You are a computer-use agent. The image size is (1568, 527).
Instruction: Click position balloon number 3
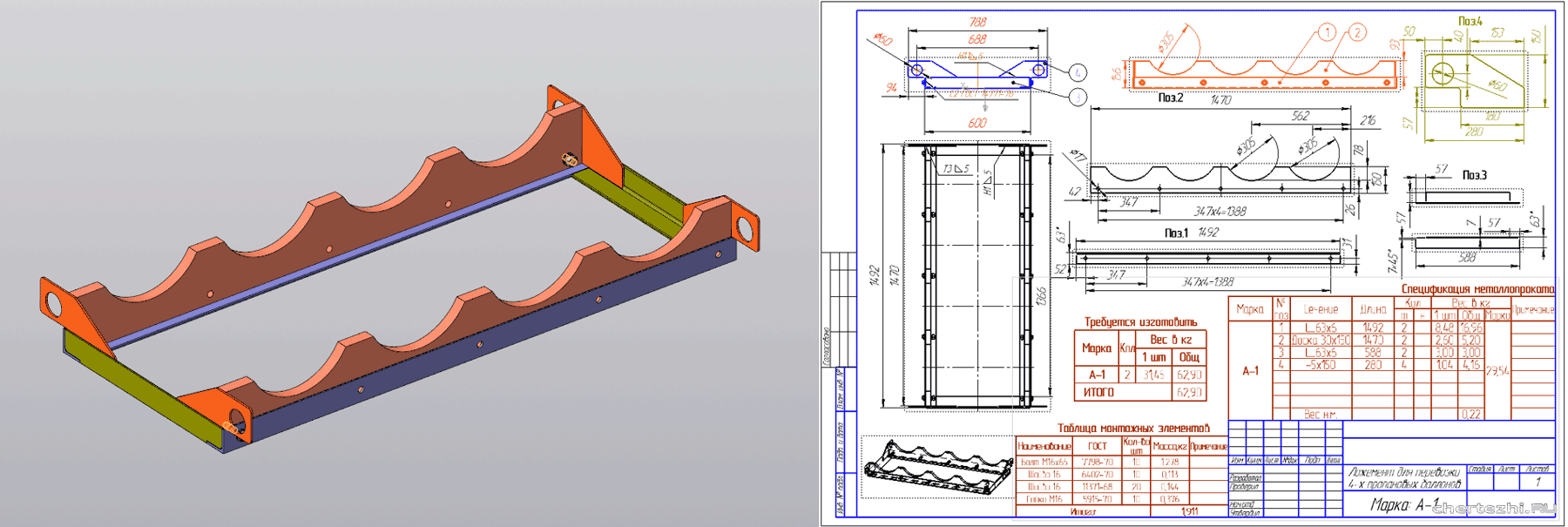[1078, 97]
